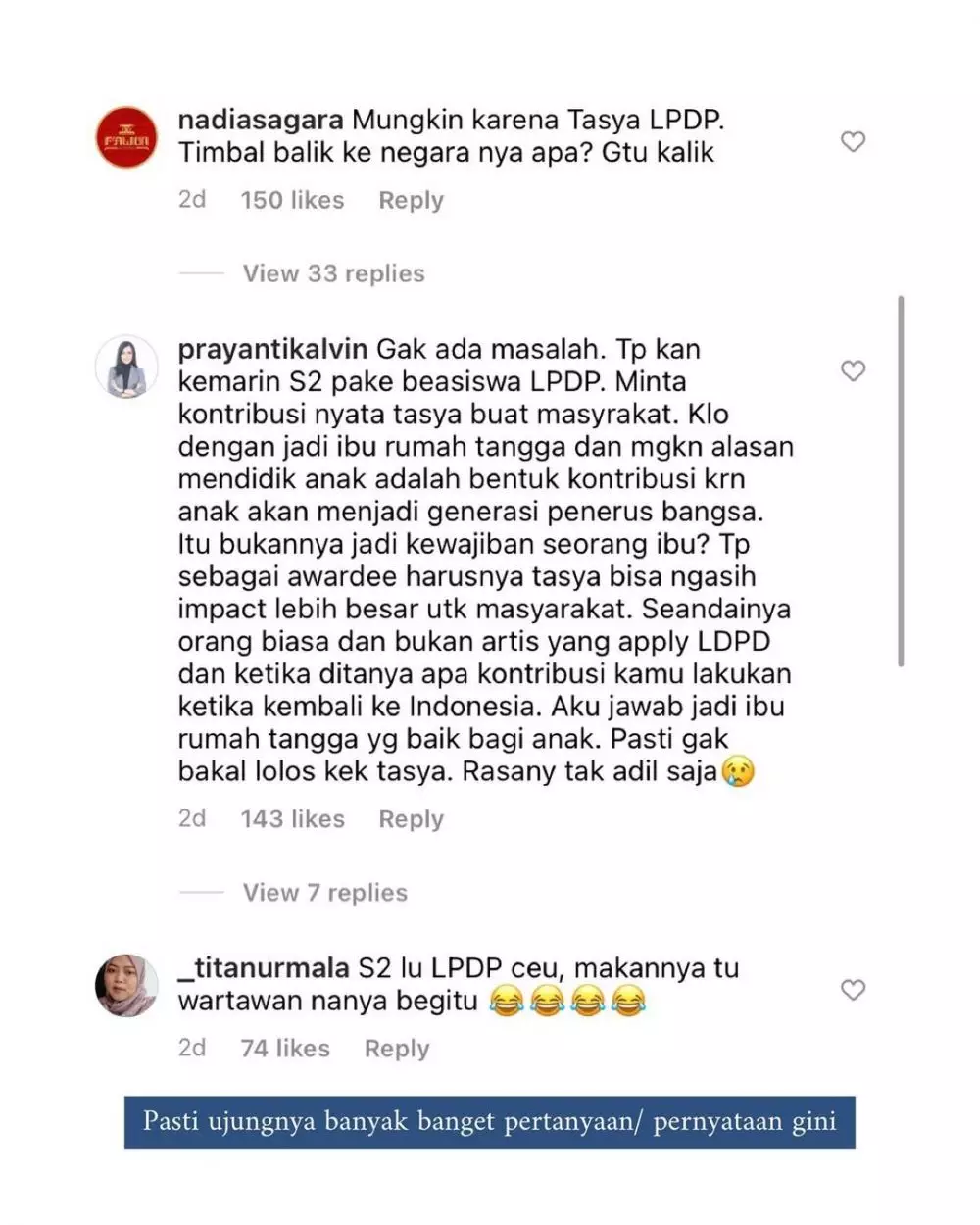This screenshot has height=1225, width=980.
Task: Like nadiasagara's comment with heart icon
Action: [x=854, y=141]
